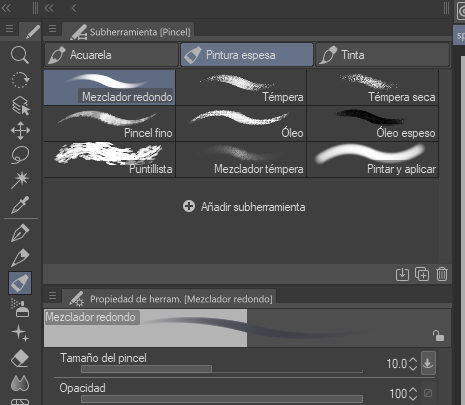
Task: Increase opacity with stepper up arrow
Action: pyautogui.click(x=413, y=390)
